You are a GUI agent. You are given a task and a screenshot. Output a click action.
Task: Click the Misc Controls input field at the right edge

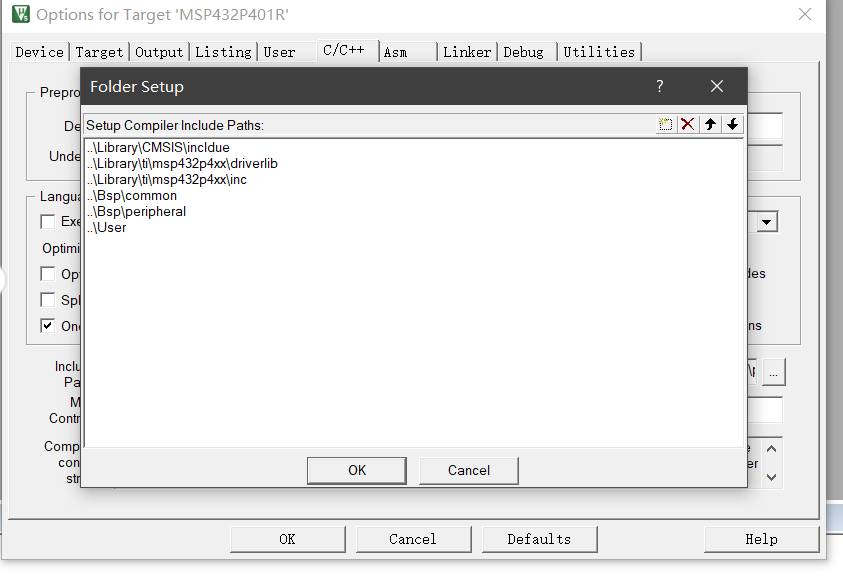(765, 410)
